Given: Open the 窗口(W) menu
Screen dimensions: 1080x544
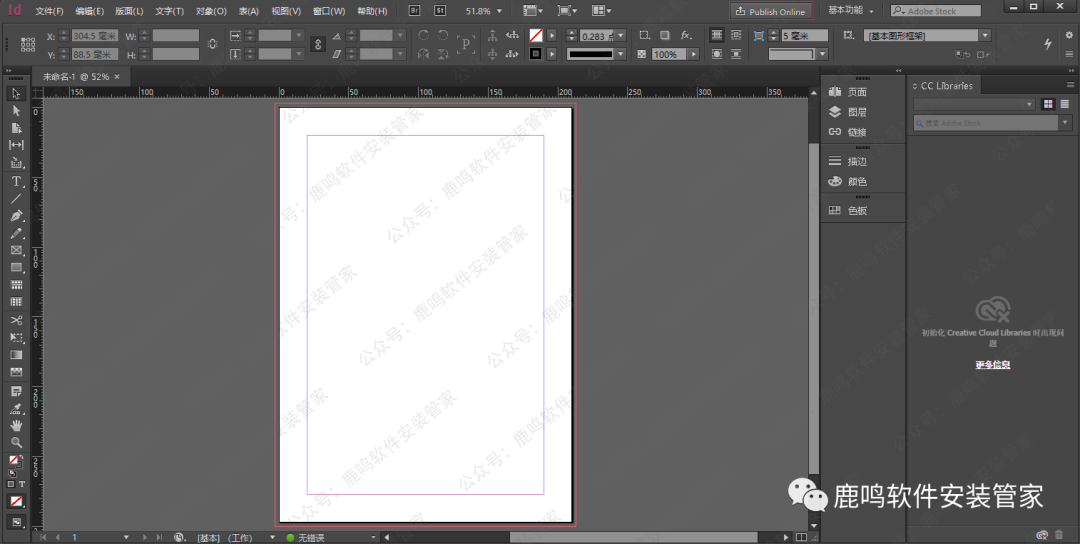Looking at the screenshot, I should (329, 11).
